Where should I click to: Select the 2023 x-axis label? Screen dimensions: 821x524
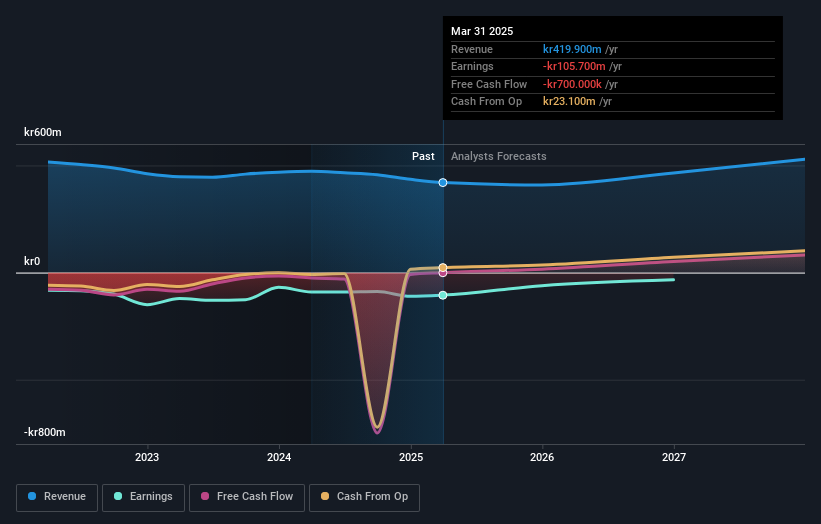[147, 458]
